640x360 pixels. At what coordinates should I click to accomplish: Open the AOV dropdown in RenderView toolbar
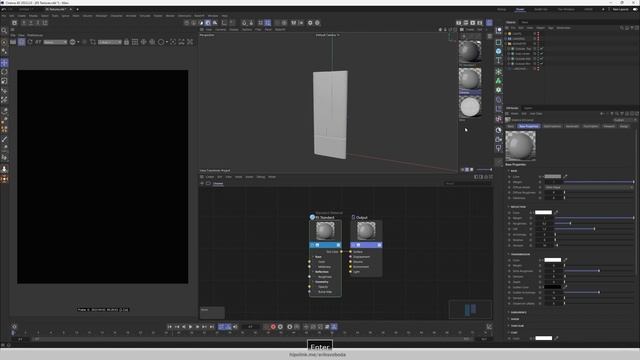[55, 42]
